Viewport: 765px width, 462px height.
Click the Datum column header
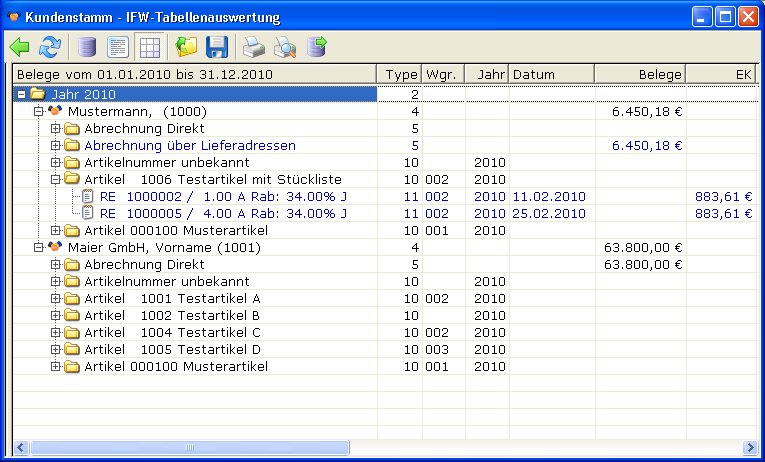pyautogui.click(x=551, y=74)
